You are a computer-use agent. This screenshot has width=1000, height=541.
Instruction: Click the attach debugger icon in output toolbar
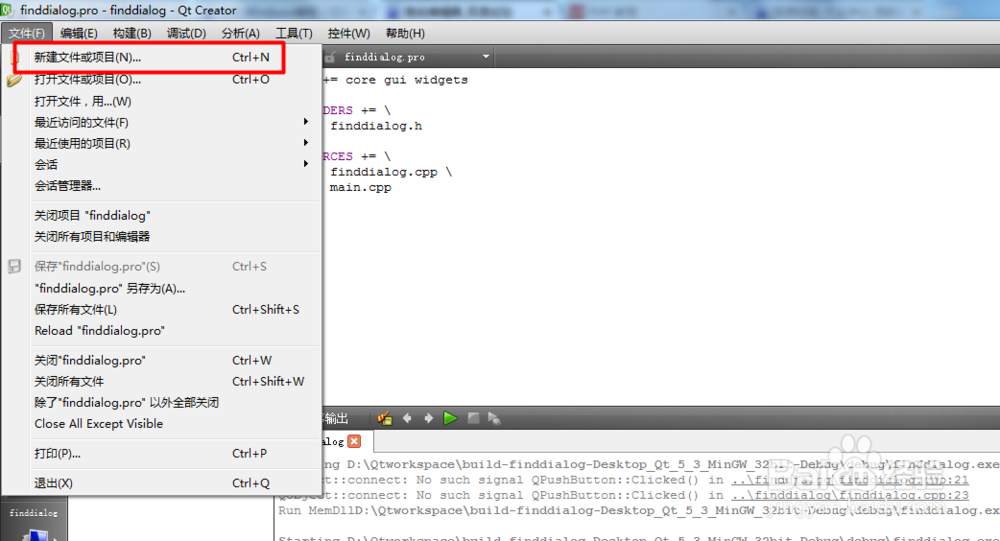[x=494, y=419]
